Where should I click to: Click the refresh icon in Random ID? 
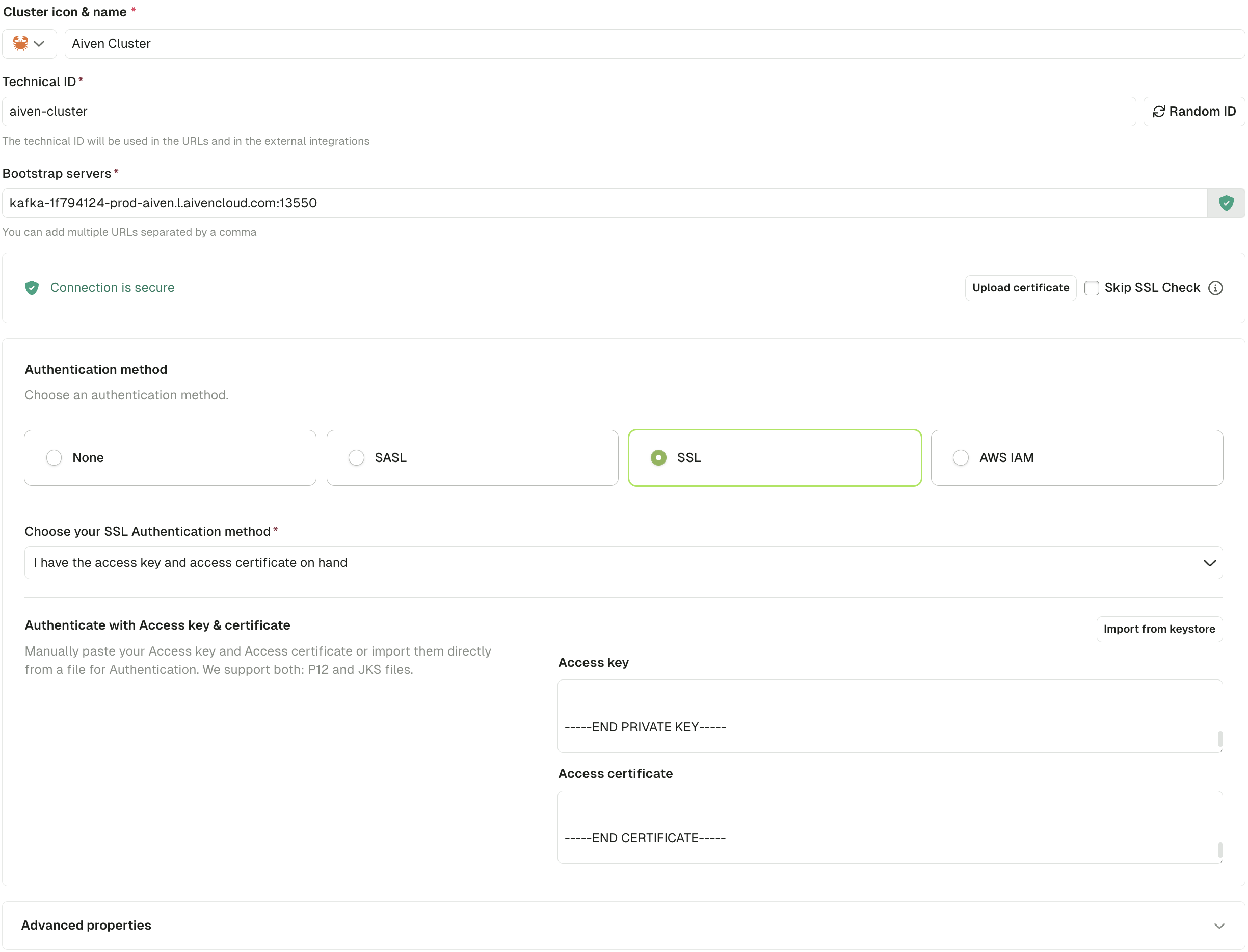[x=1158, y=112]
